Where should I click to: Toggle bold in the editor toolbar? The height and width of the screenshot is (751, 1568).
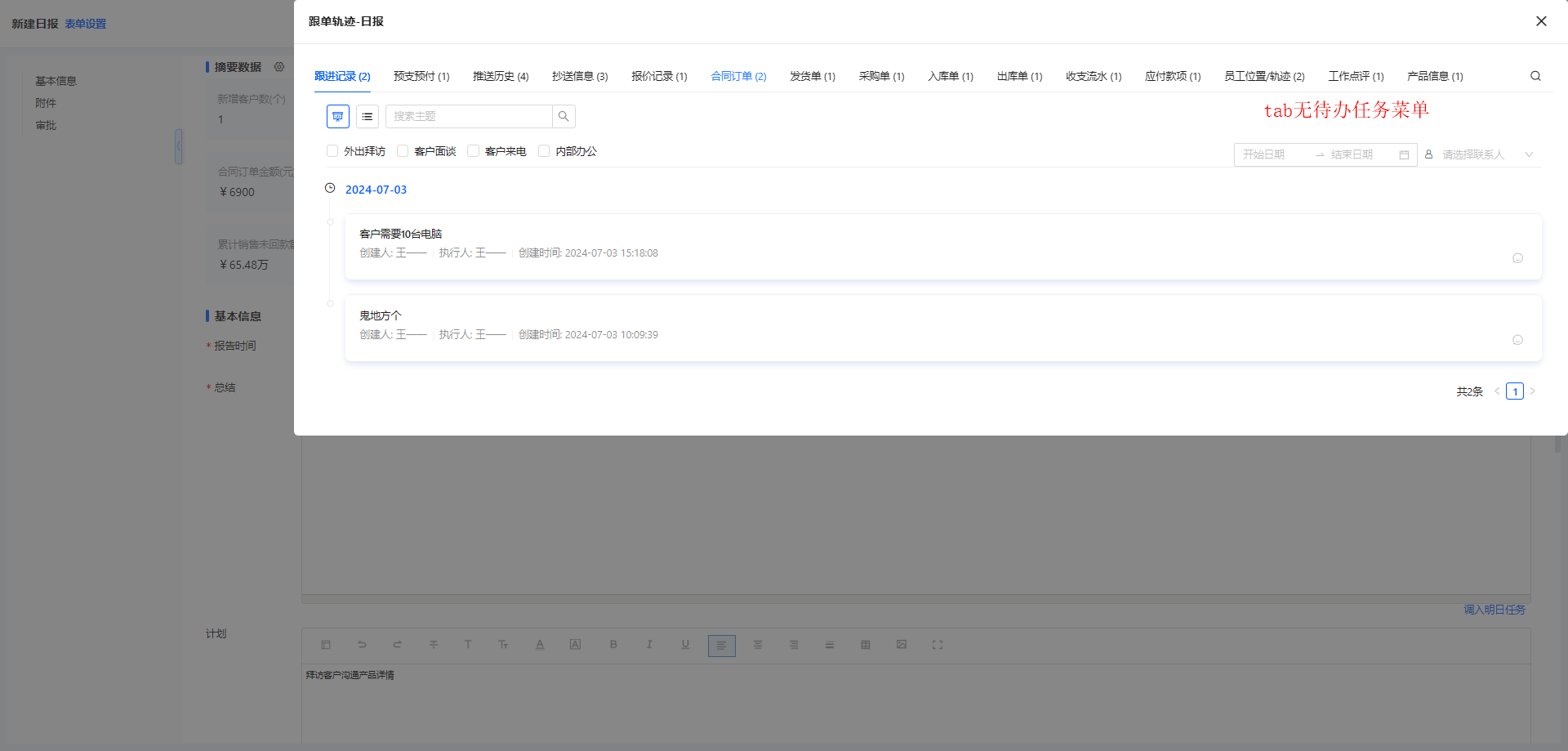click(613, 645)
